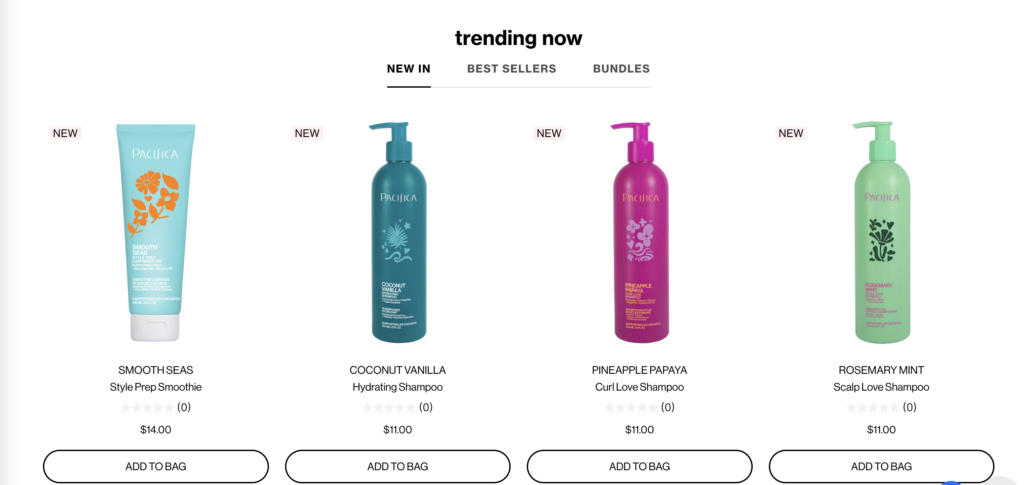Screen dimensions: 1024x485
Task: Click the star rating under Style Prep Smoothie
Action: pyautogui.click(x=147, y=407)
